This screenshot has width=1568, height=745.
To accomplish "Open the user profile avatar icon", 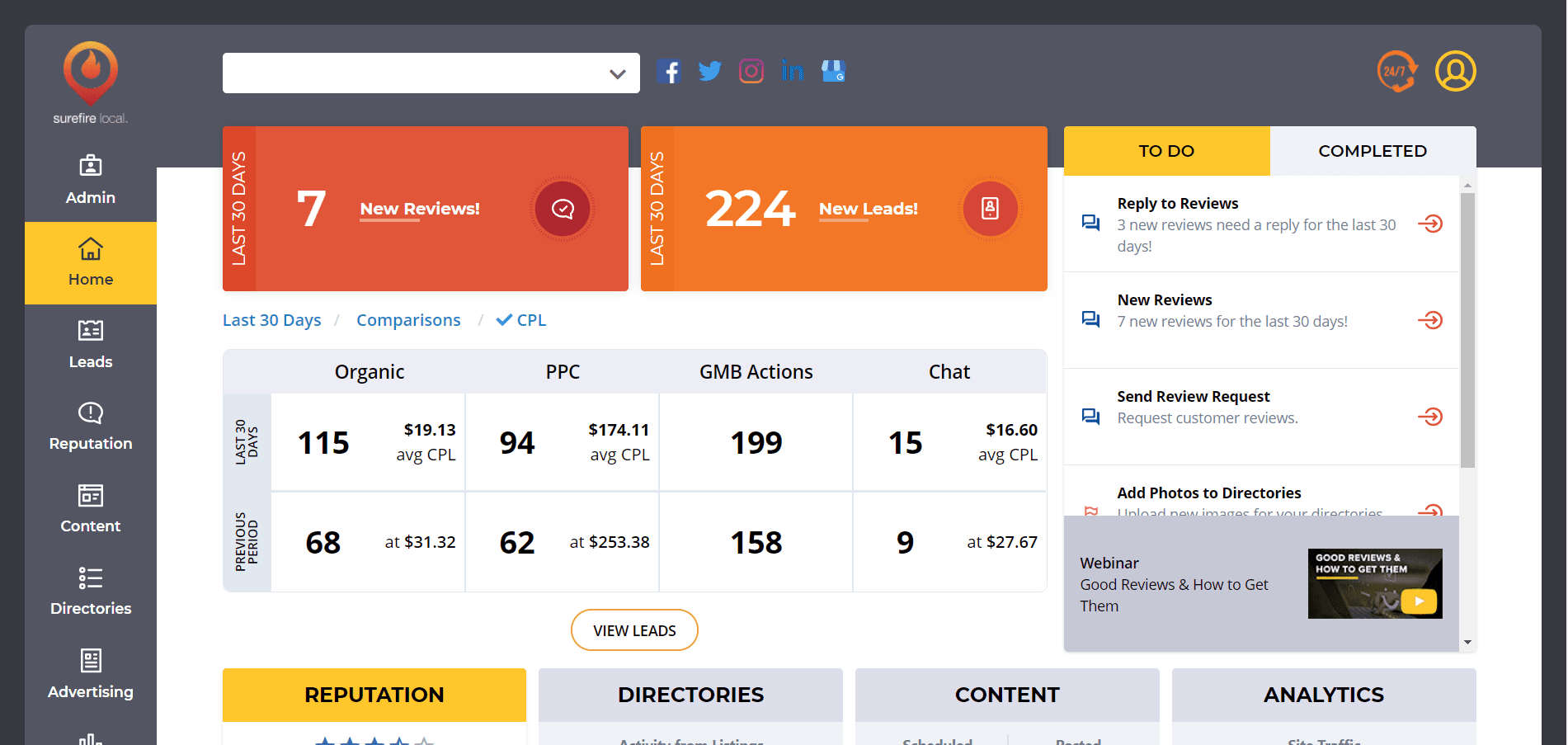I will click(1455, 72).
